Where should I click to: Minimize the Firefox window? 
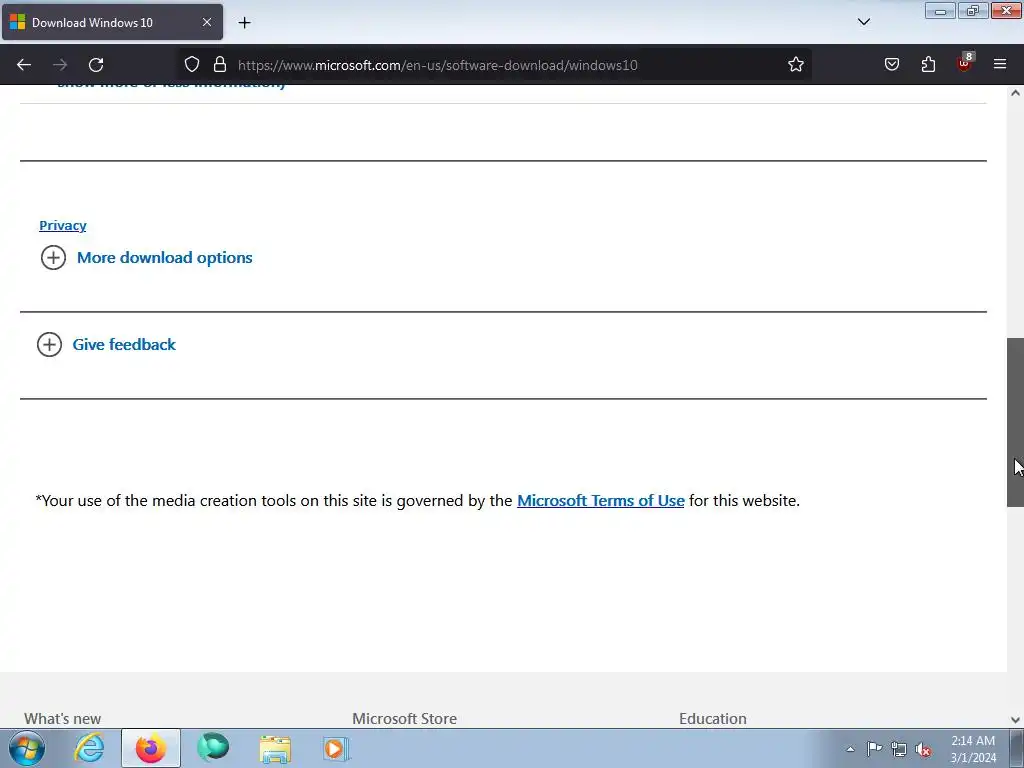tap(940, 11)
